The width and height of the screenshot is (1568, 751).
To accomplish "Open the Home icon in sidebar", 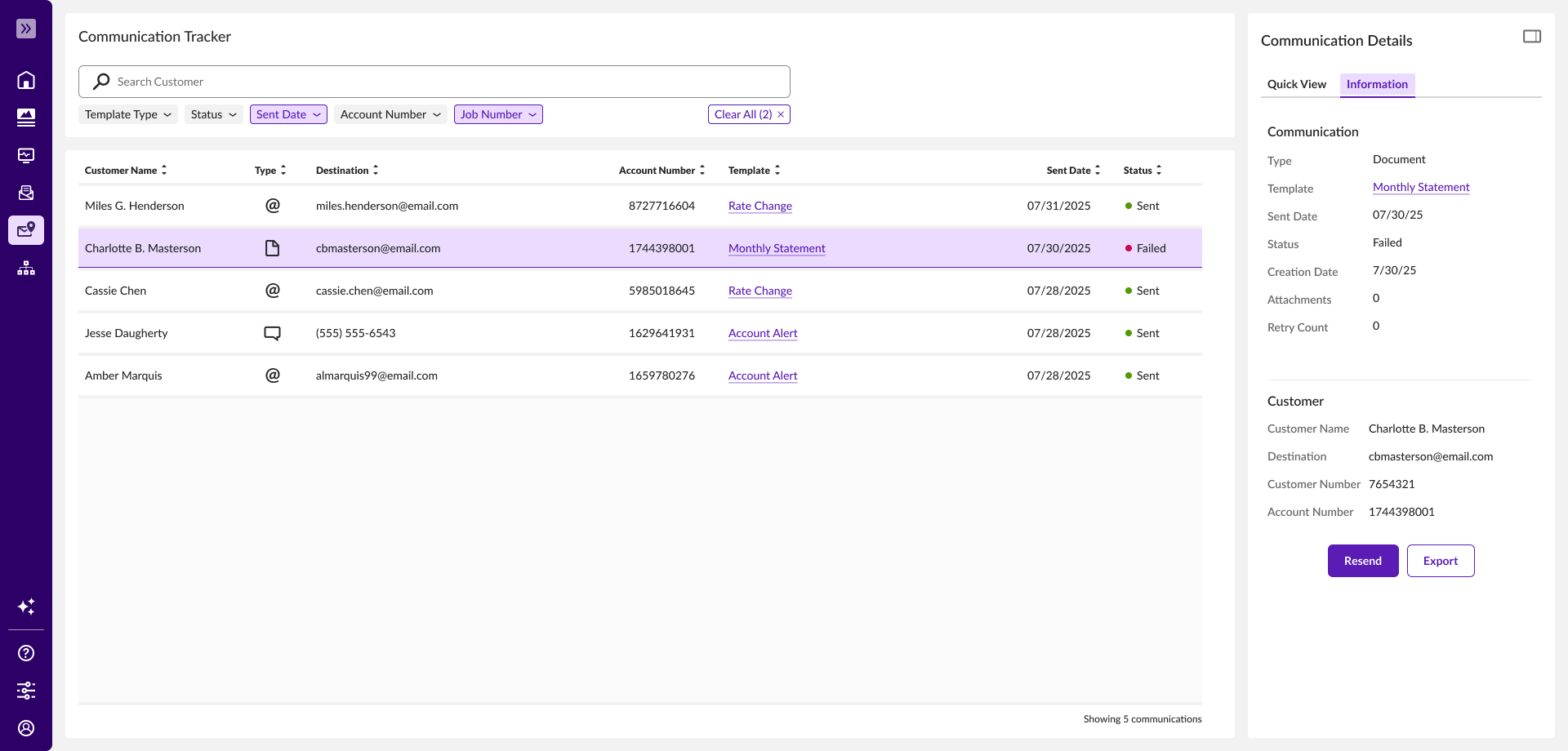I will 26,80.
